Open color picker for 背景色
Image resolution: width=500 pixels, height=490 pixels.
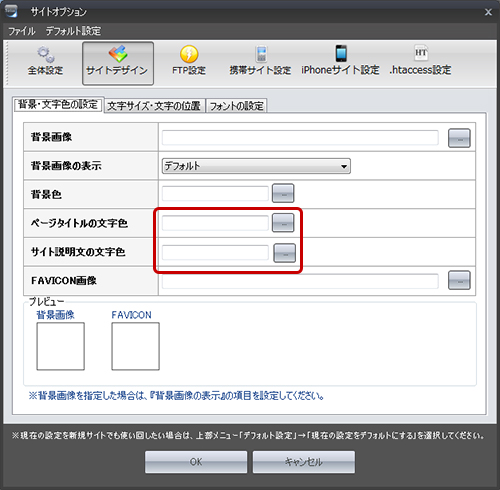283,193
